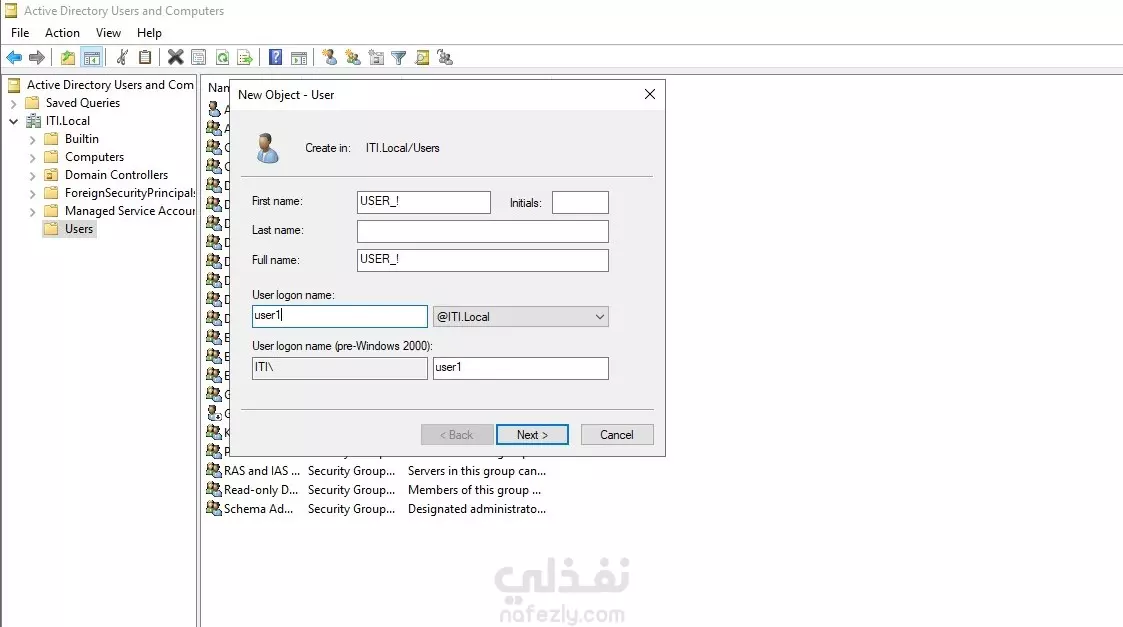Click "Servers in this group can..." description
1123x627 pixels.
pos(477,471)
